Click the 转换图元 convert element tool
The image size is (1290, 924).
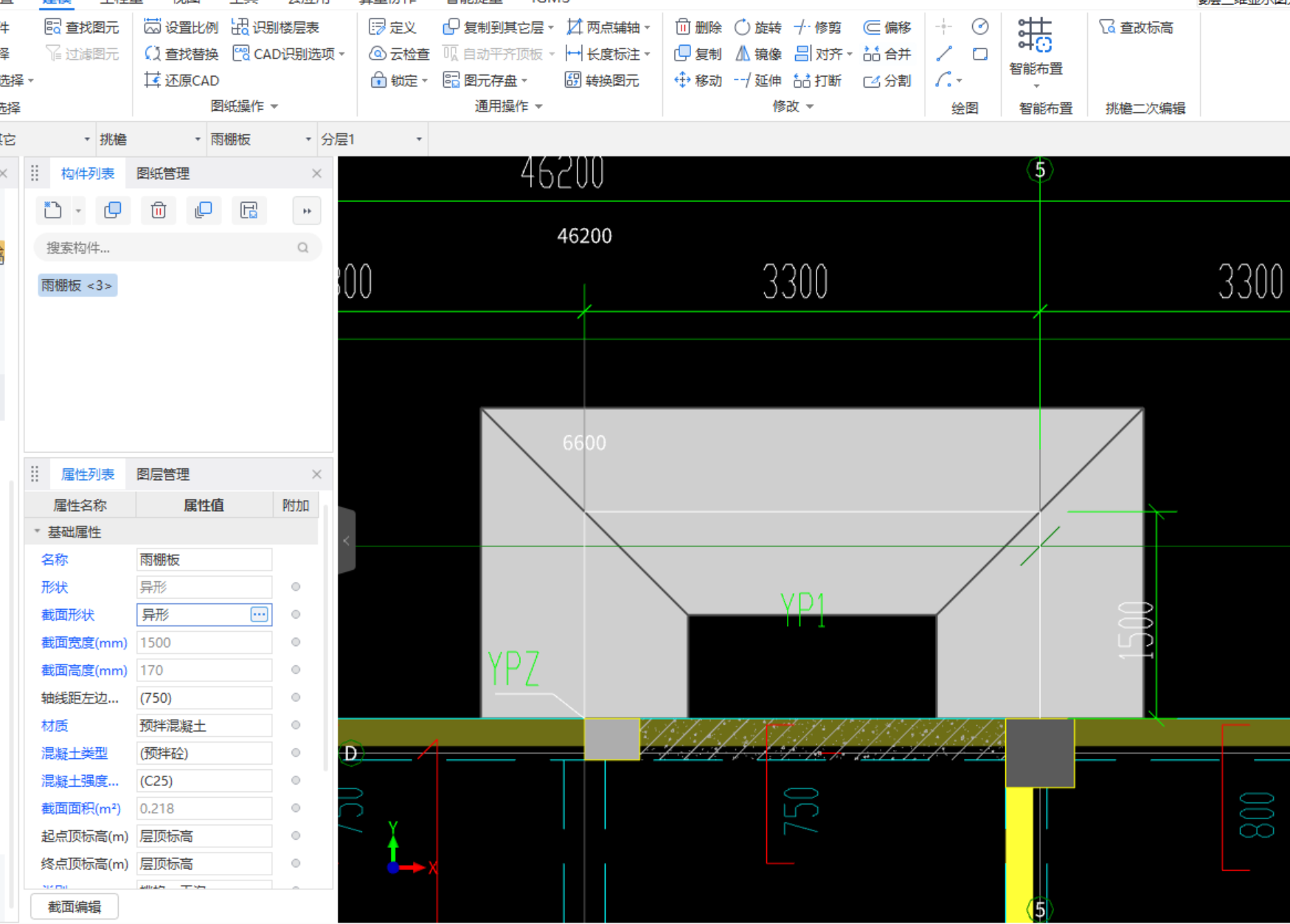[x=602, y=80]
